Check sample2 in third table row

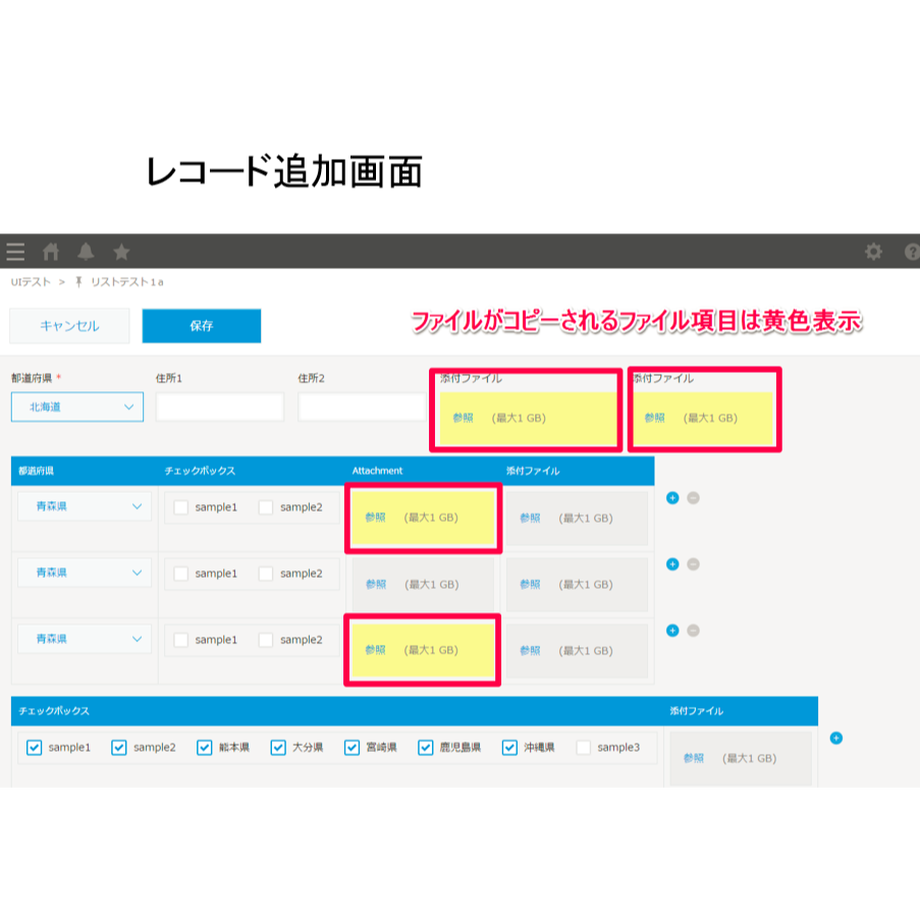pyautogui.click(x=266, y=640)
